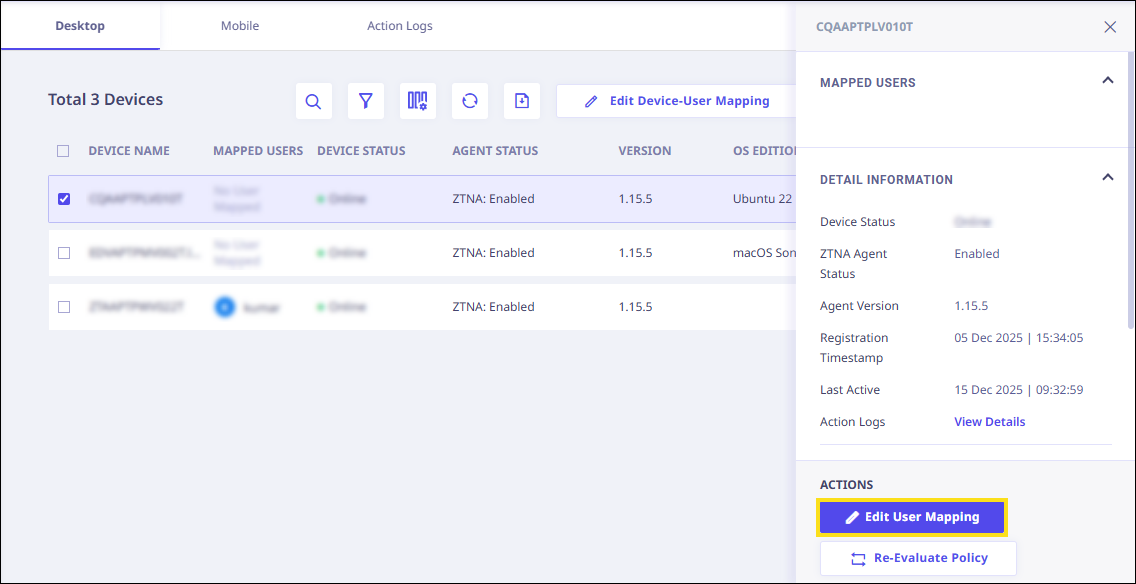The width and height of the screenshot is (1136, 584).
Task: Open column settings icon
Action: pyautogui.click(x=417, y=101)
